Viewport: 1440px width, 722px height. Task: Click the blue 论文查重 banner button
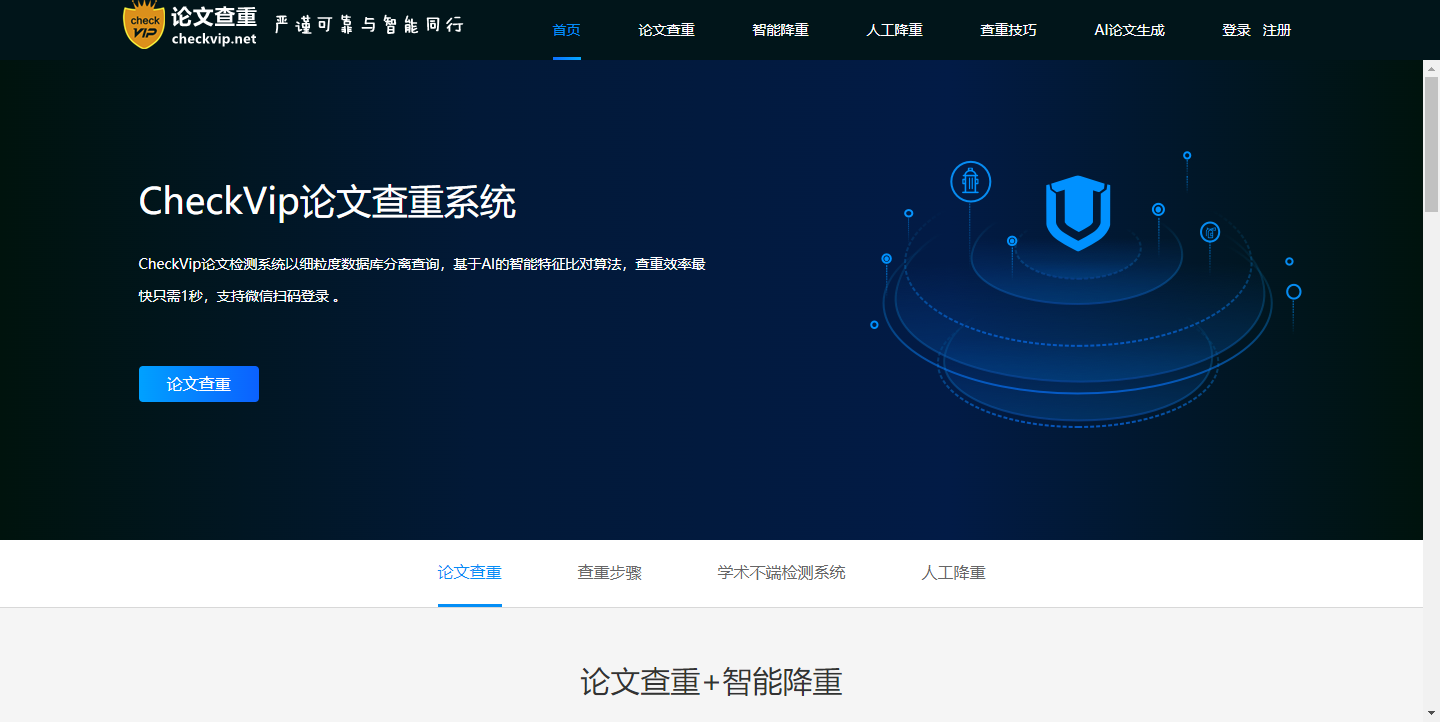click(x=199, y=384)
